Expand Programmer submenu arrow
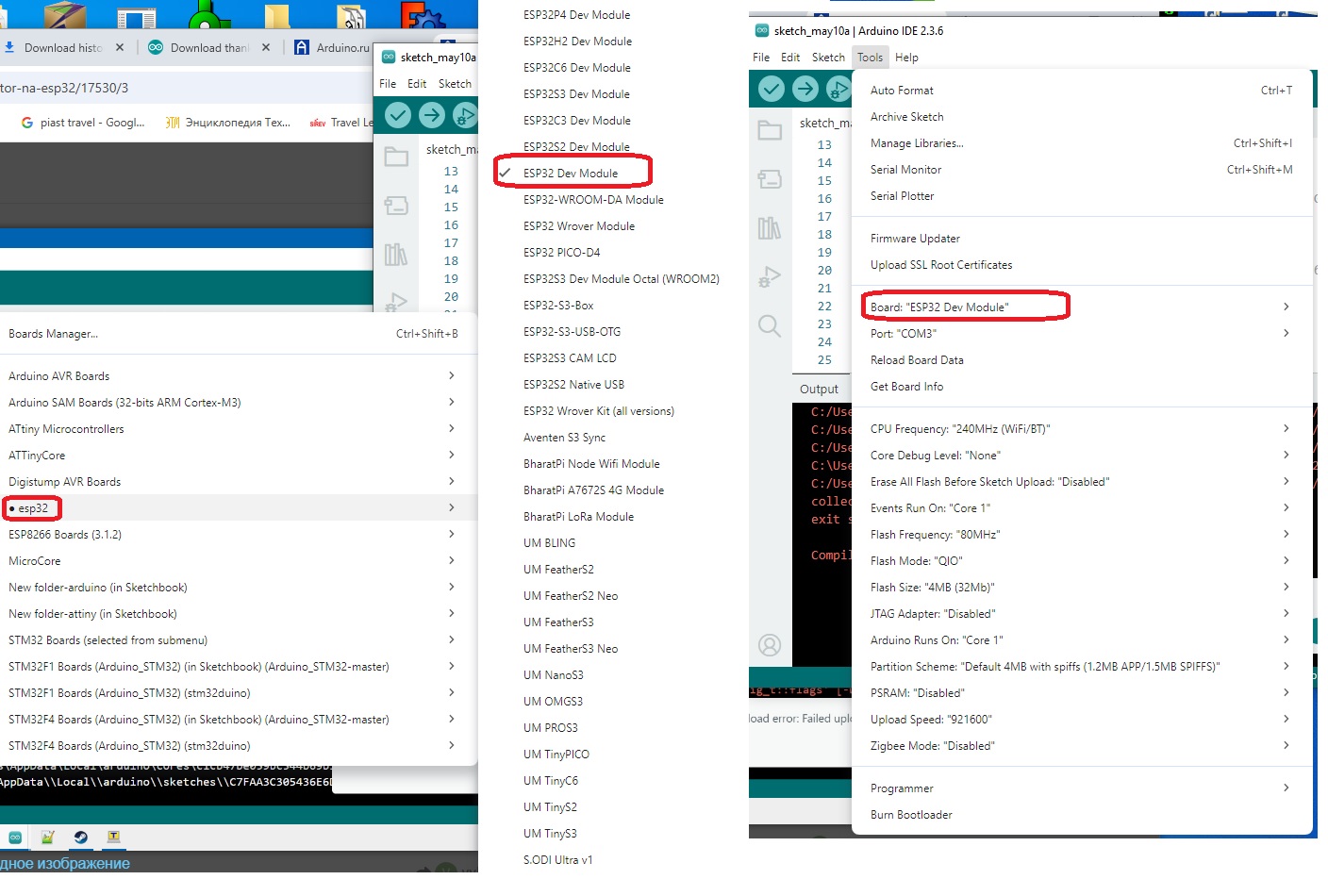 click(x=1286, y=788)
